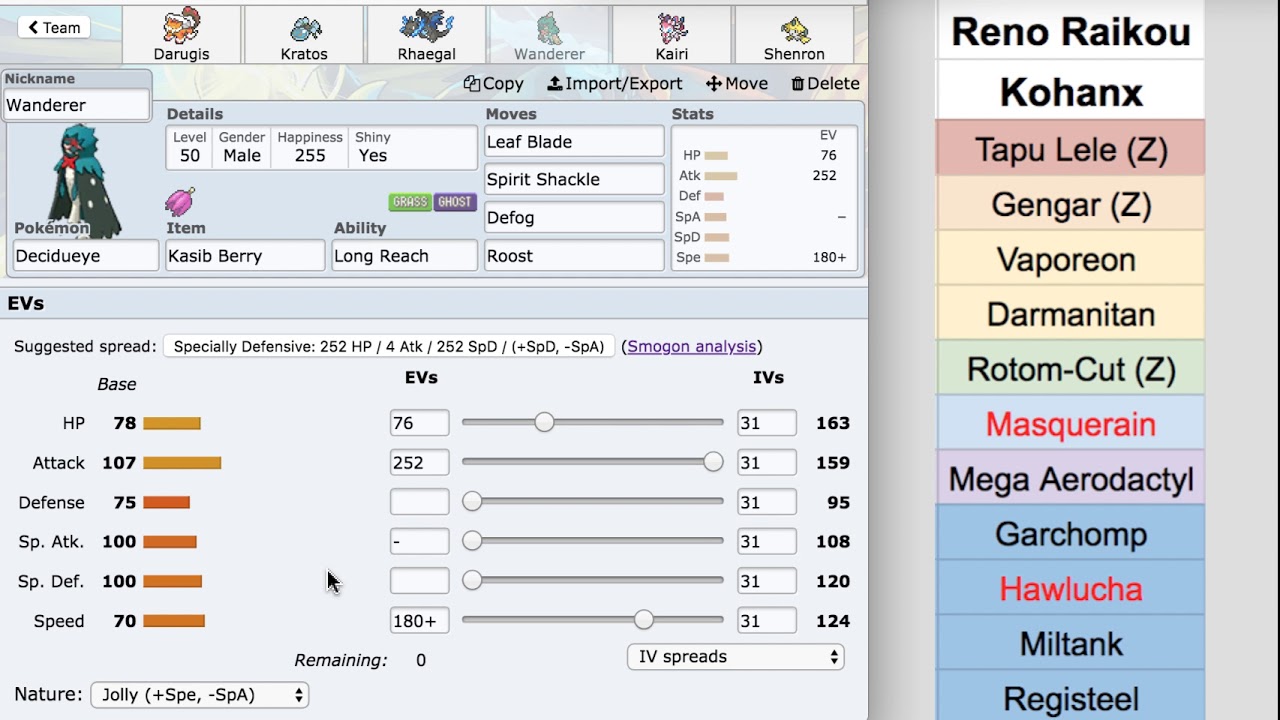Click the Defense IV input box
The height and width of the screenshot is (720, 1280).
coord(767,502)
